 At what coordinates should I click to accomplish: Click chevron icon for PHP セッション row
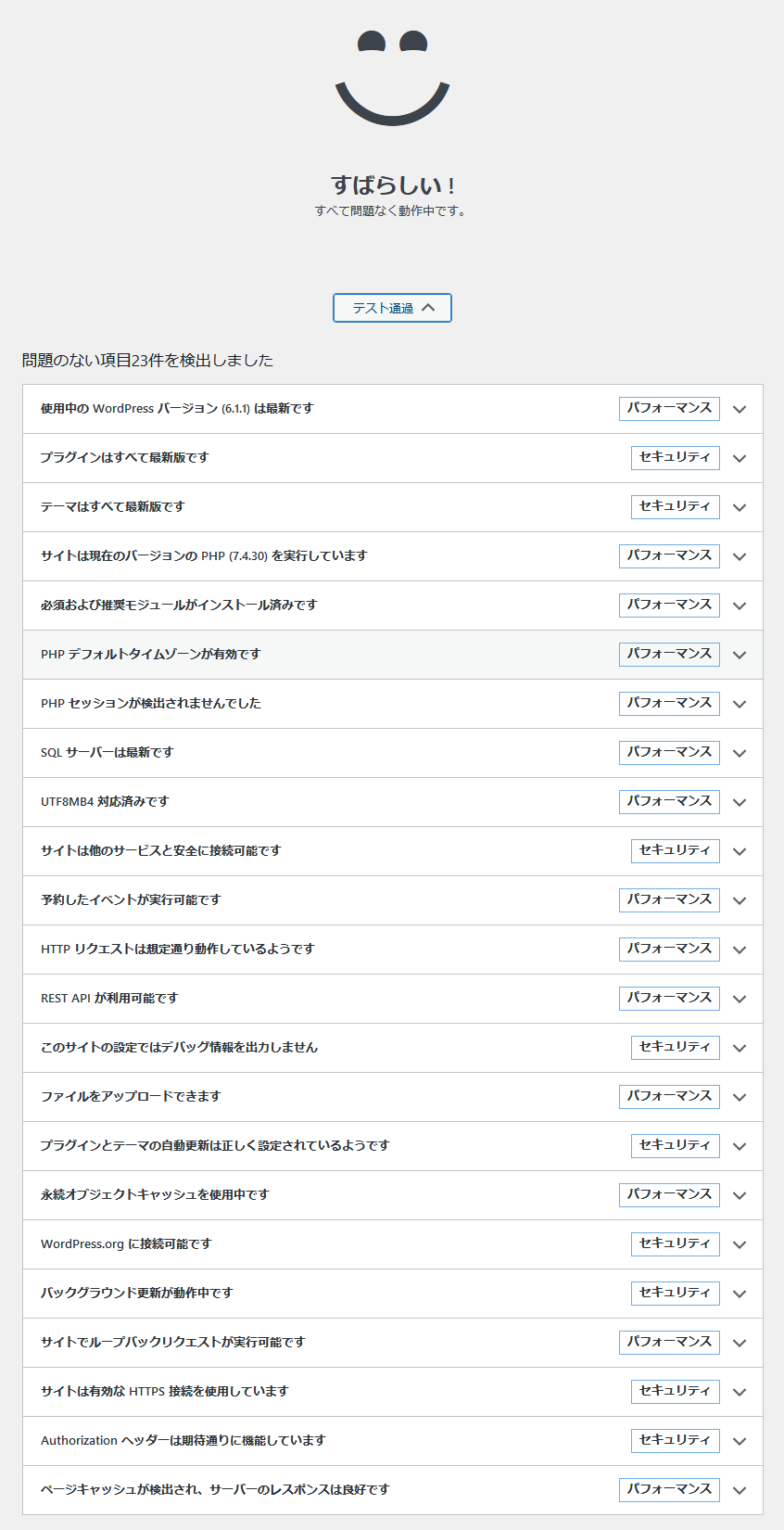[x=739, y=704]
